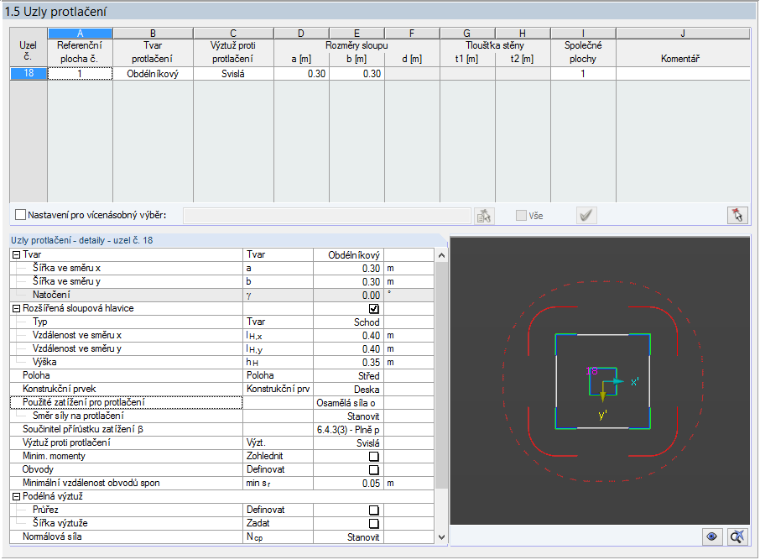Click the select-node-in-graphic pointer icon
Screen dimensions: 760x560
pyautogui.click(x=737, y=215)
